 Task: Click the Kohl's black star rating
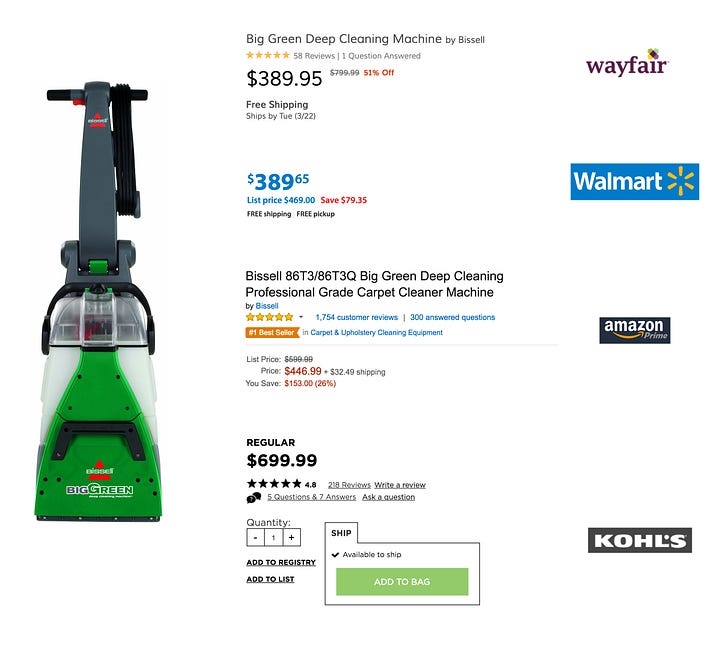coord(274,483)
